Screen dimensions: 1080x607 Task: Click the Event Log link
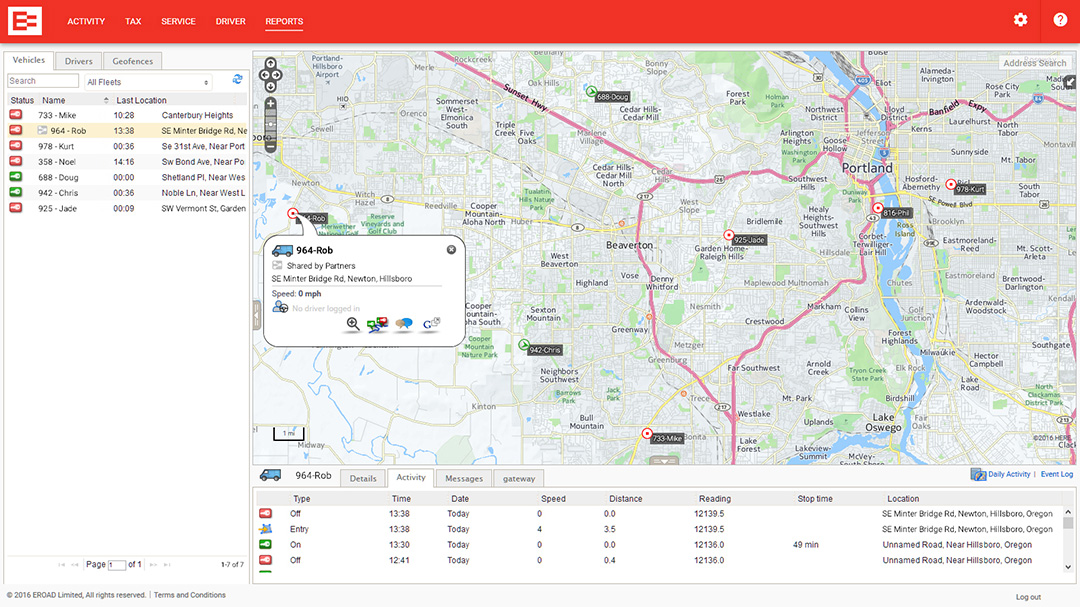click(1057, 474)
